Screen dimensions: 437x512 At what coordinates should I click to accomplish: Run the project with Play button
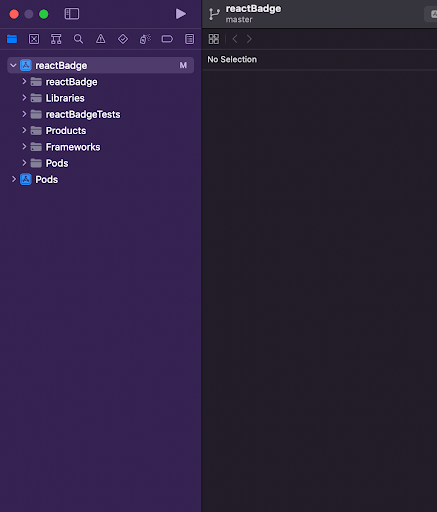tap(180, 14)
